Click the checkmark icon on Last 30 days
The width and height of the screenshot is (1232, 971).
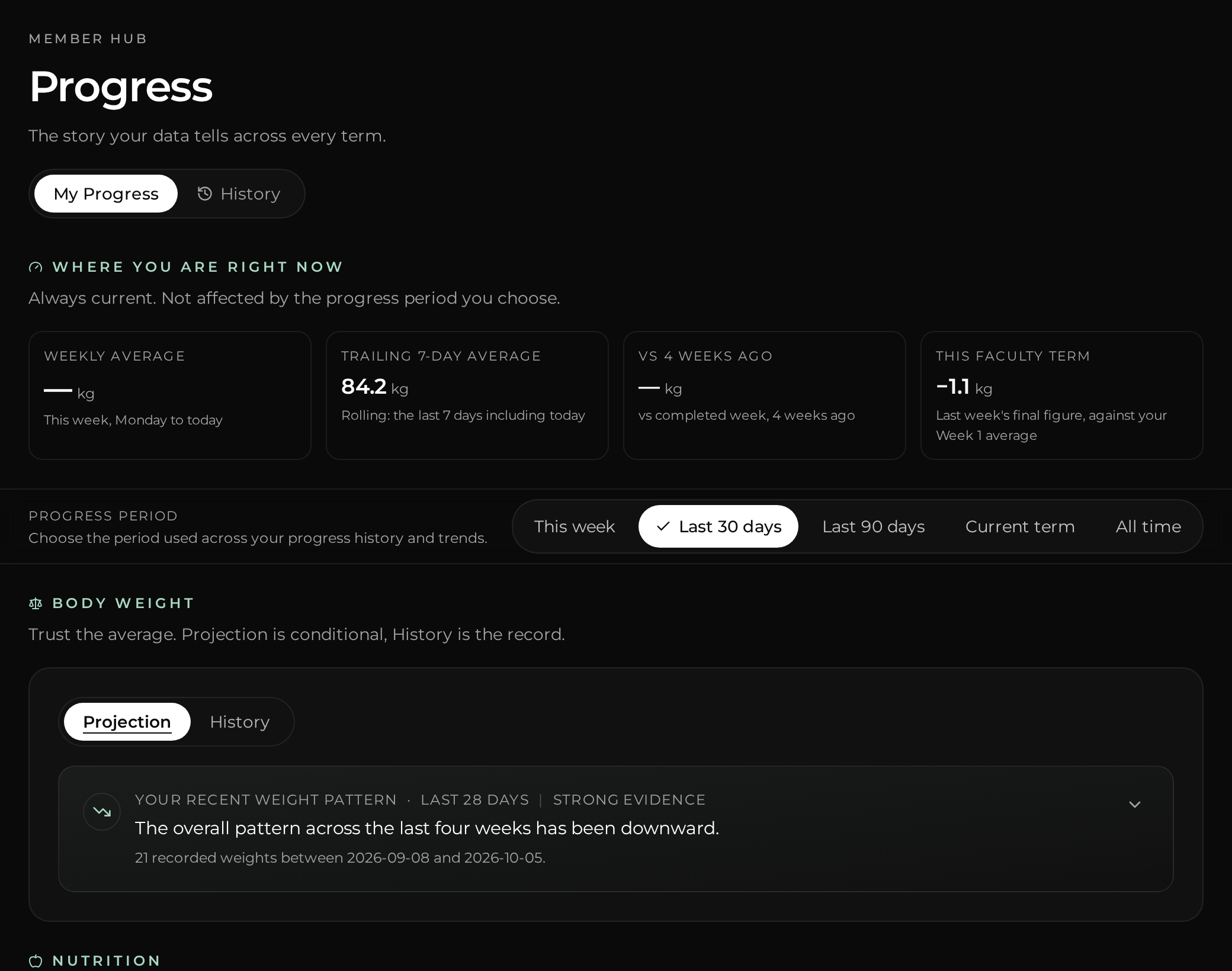tap(663, 526)
